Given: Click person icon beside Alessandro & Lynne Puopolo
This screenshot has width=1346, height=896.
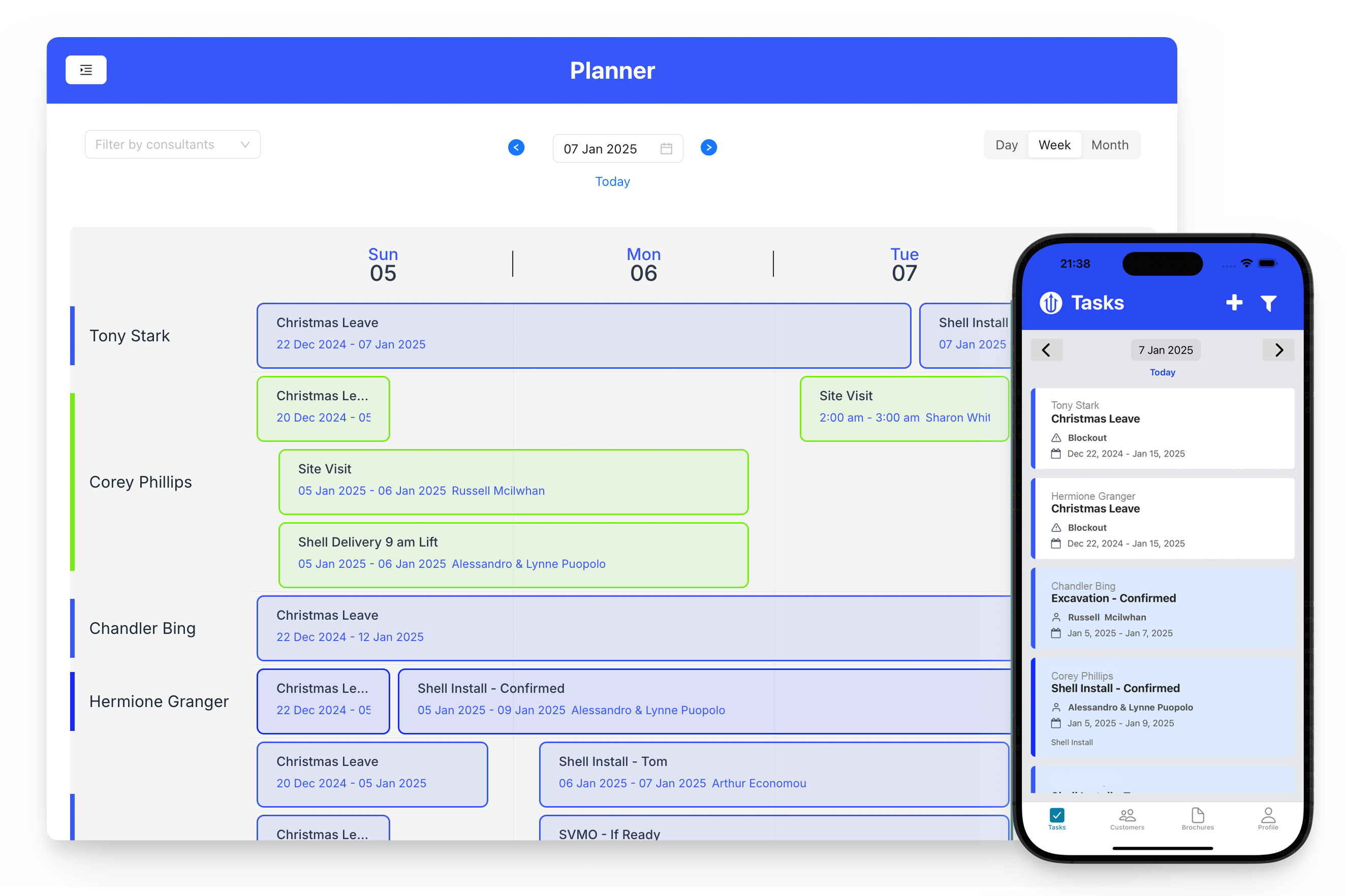Looking at the screenshot, I should [1056, 707].
